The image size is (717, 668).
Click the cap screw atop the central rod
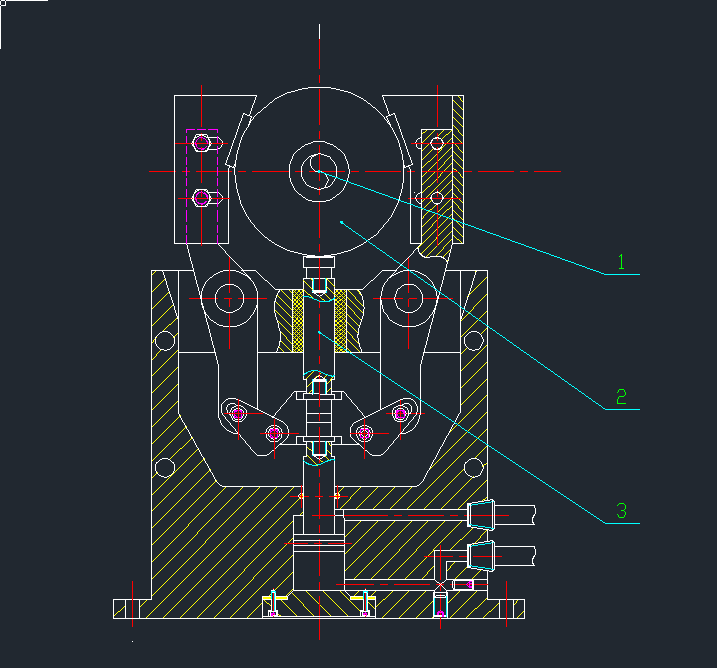(319, 270)
